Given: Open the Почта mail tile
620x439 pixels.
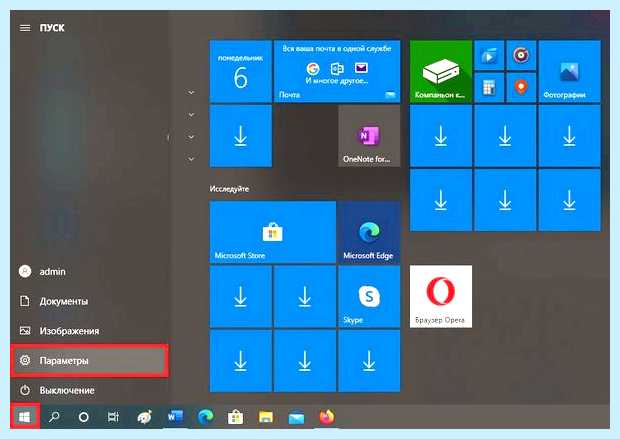Looking at the screenshot, I should [337, 71].
